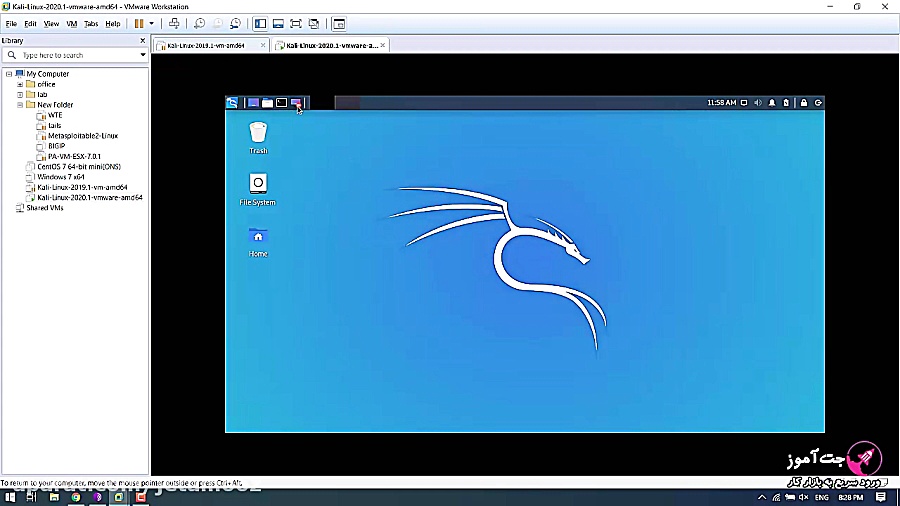Click the ENG language indicator
This screenshot has height=506, width=900.
coord(821,497)
